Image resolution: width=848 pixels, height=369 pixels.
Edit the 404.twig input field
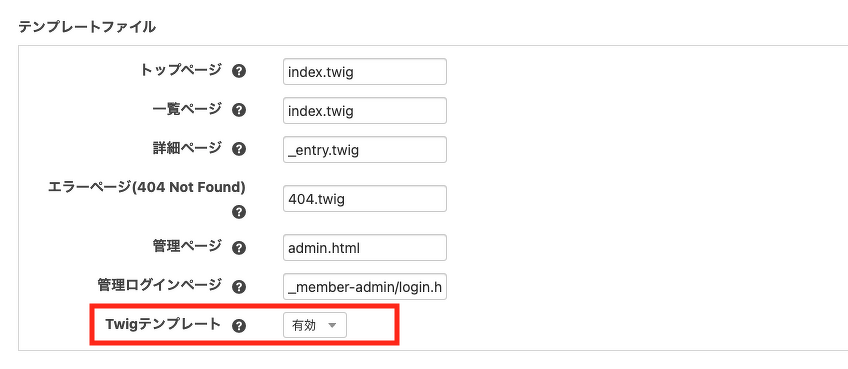click(365, 199)
